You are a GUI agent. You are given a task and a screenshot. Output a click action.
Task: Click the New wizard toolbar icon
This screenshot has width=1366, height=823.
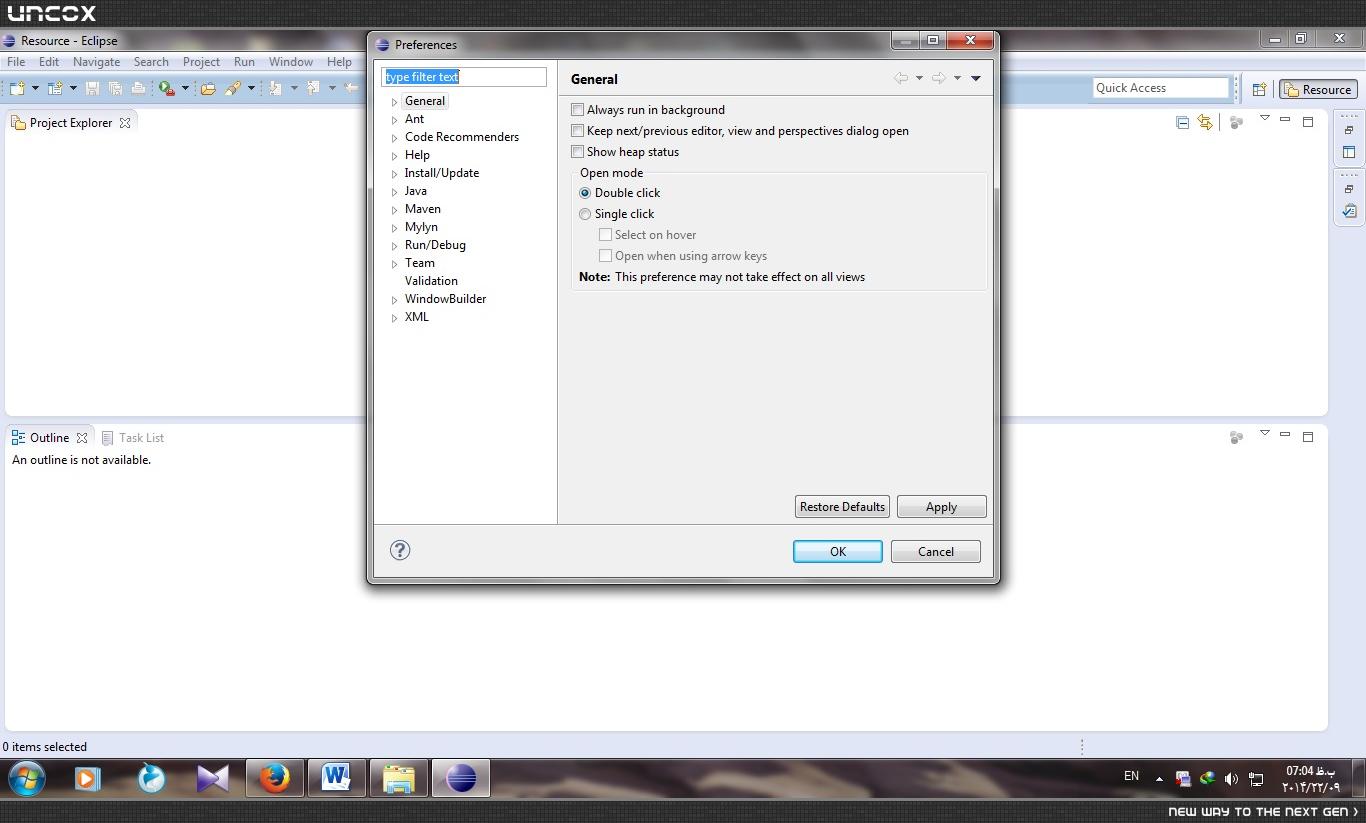tap(17, 88)
